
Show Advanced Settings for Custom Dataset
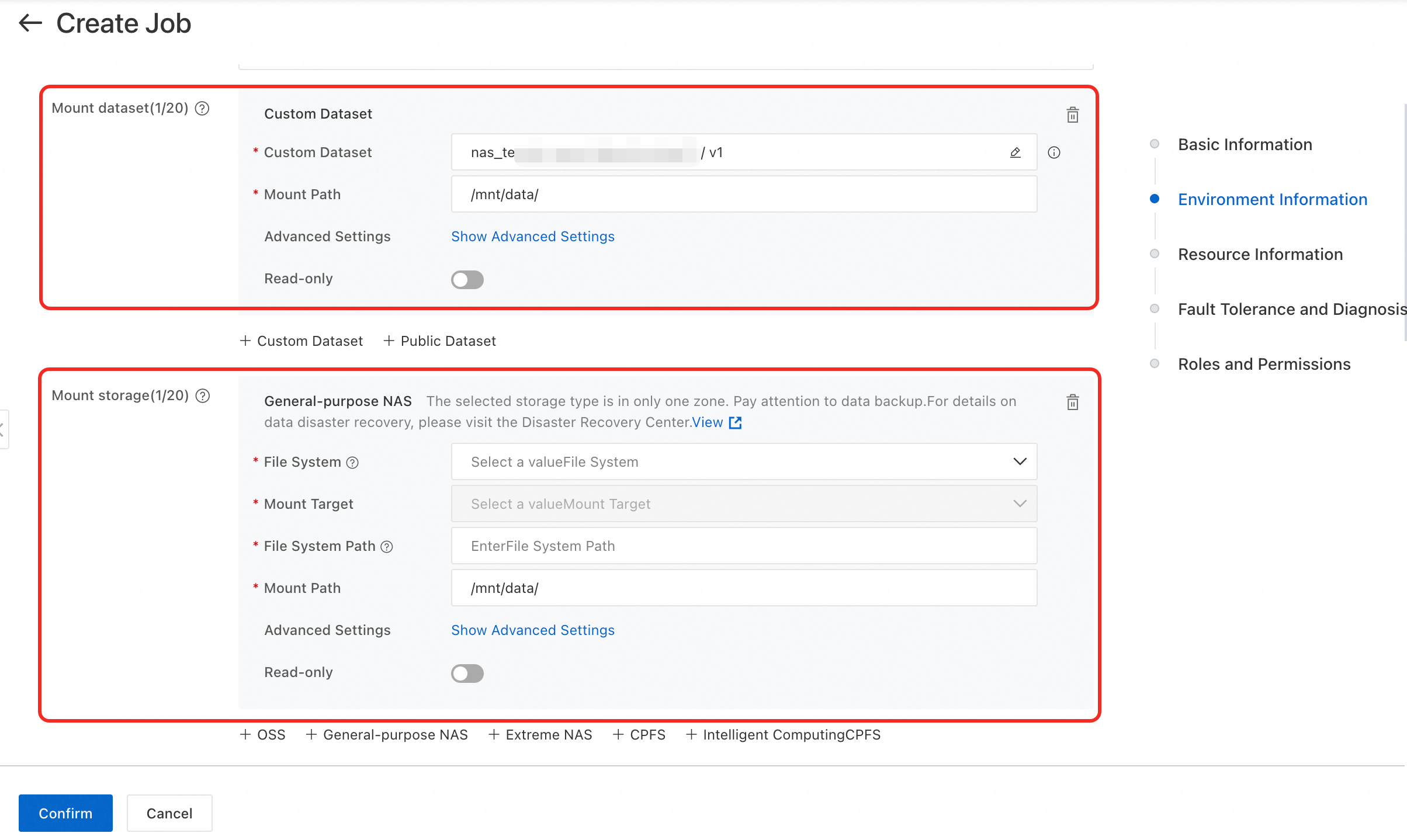coord(532,237)
